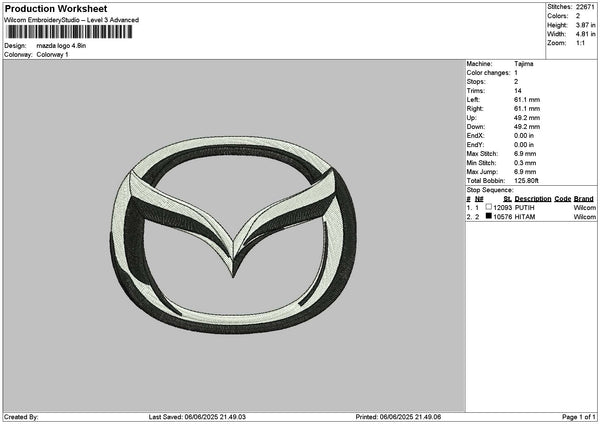600x424 pixels.
Task: Click the Colors value 2
Action: point(578,16)
